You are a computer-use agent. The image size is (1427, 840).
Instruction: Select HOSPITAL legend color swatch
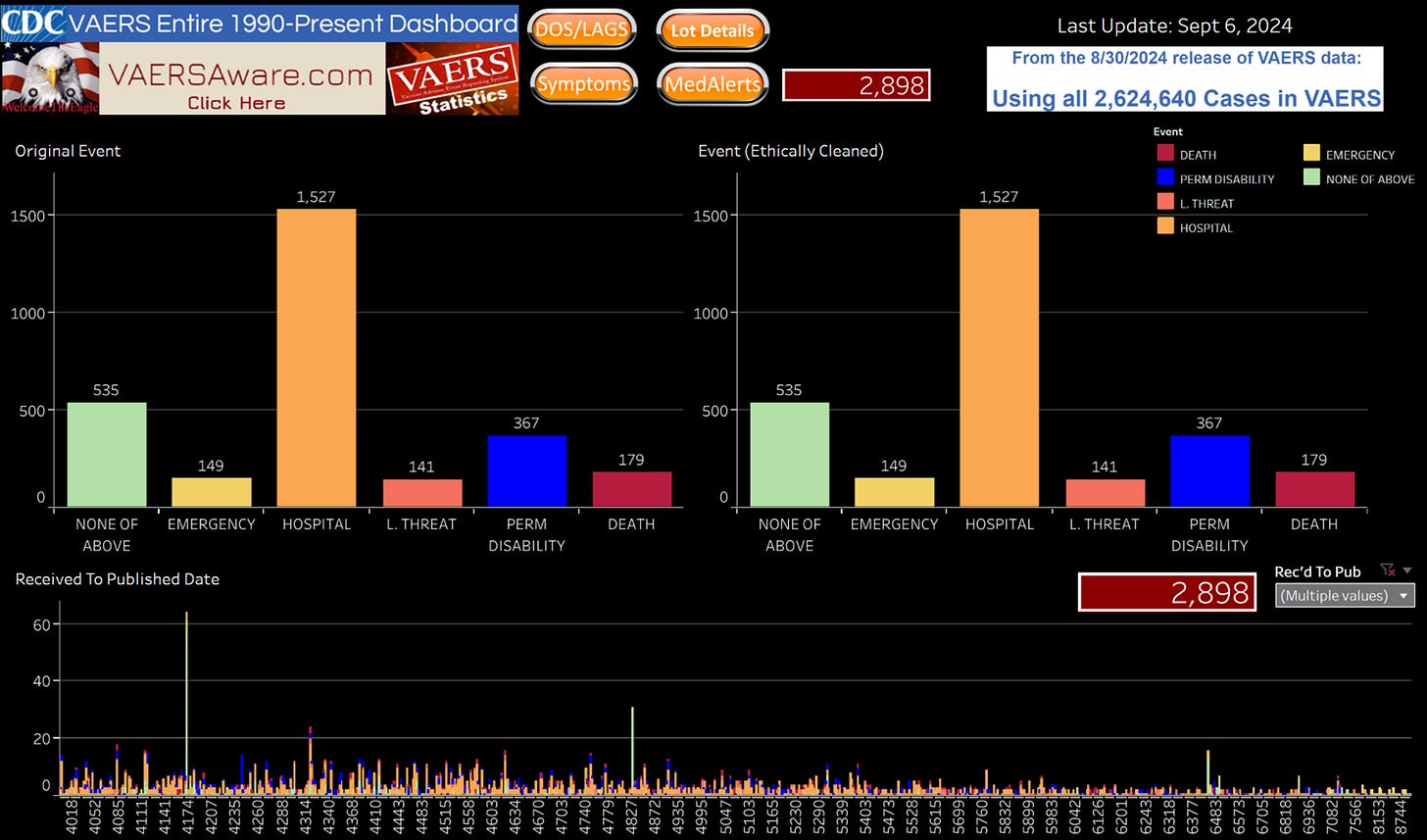point(1164,227)
